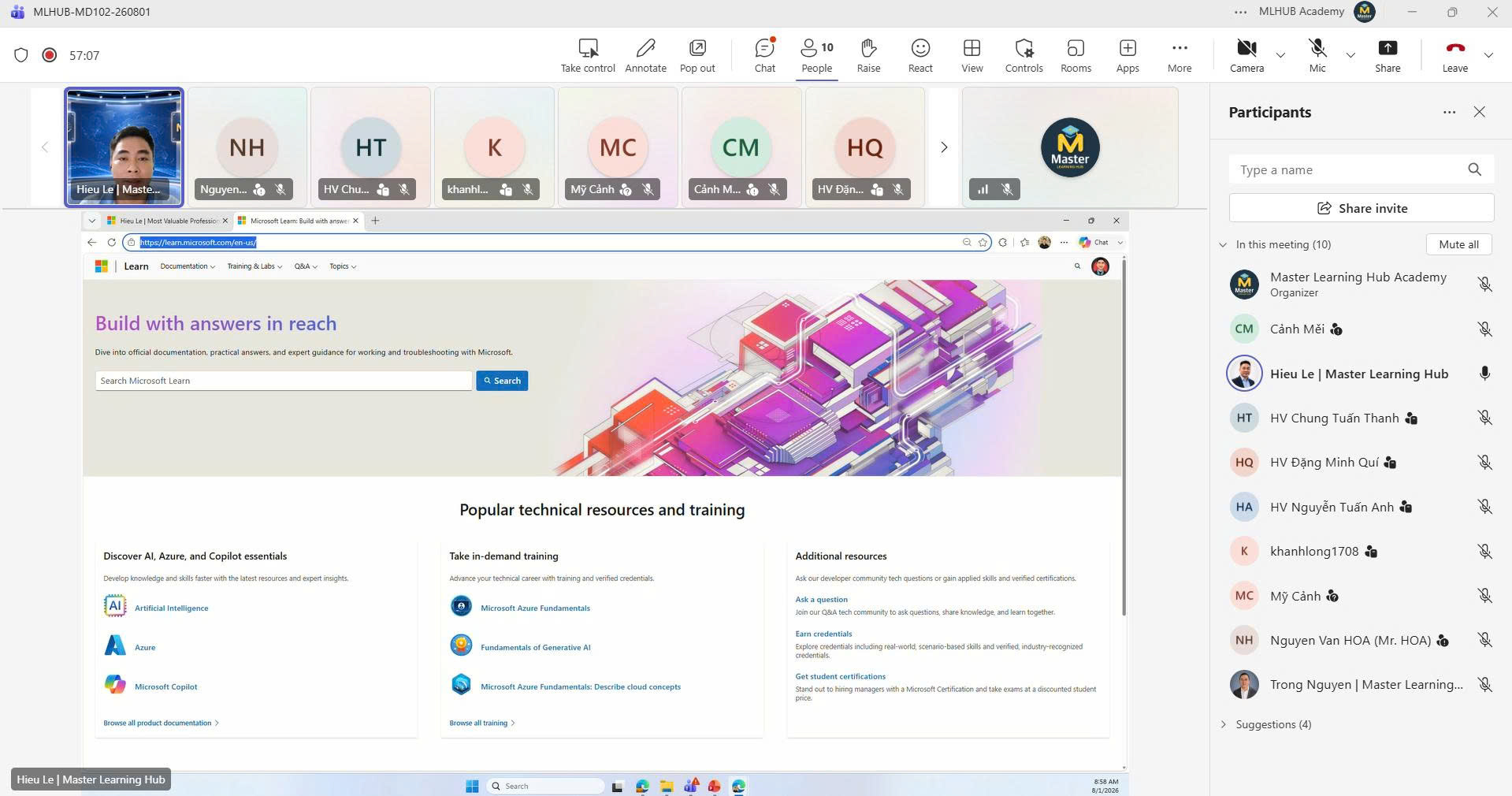The height and width of the screenshot is (796, 1512).
Task: Open the meeting Chat
Action: [x=765, y=55]
